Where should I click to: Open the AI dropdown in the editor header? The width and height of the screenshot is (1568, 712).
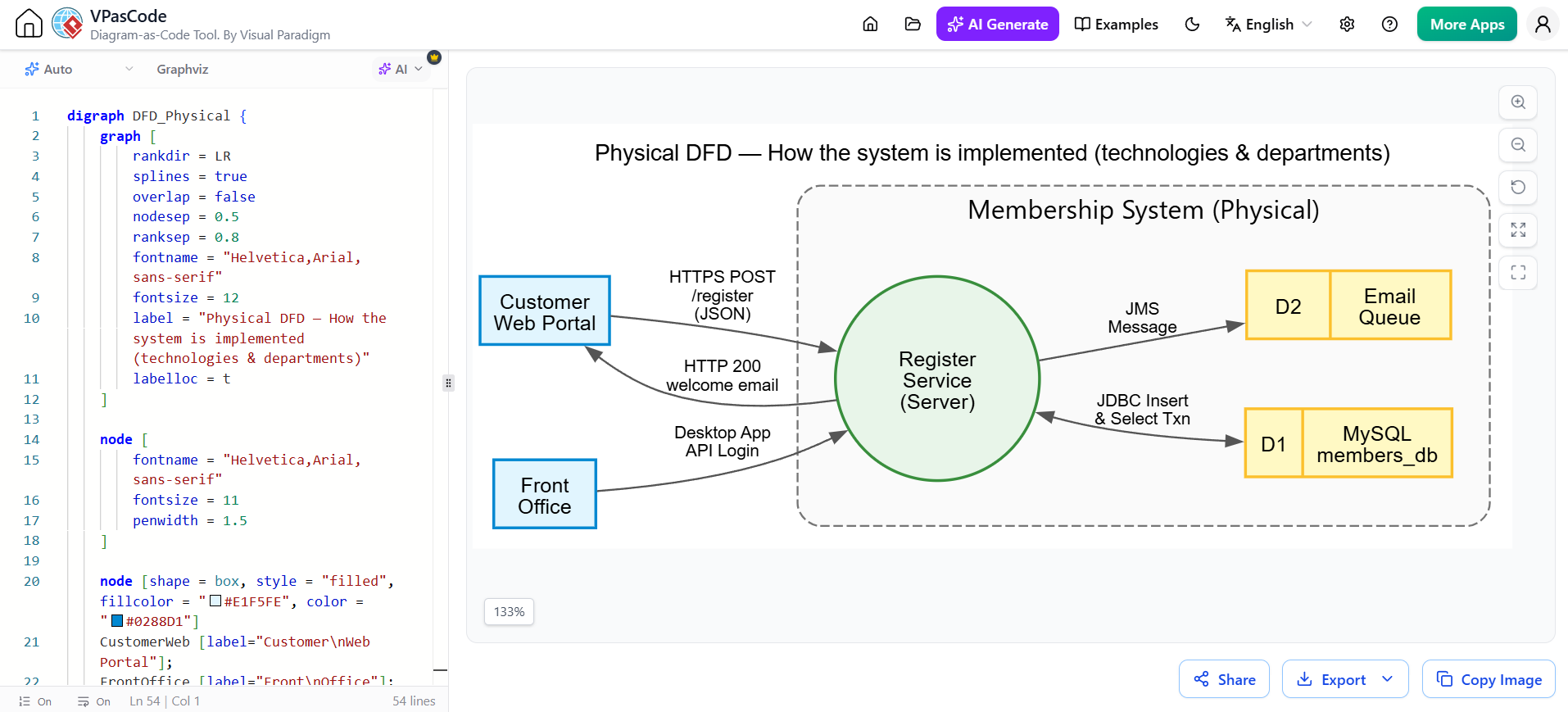(401, 70)
